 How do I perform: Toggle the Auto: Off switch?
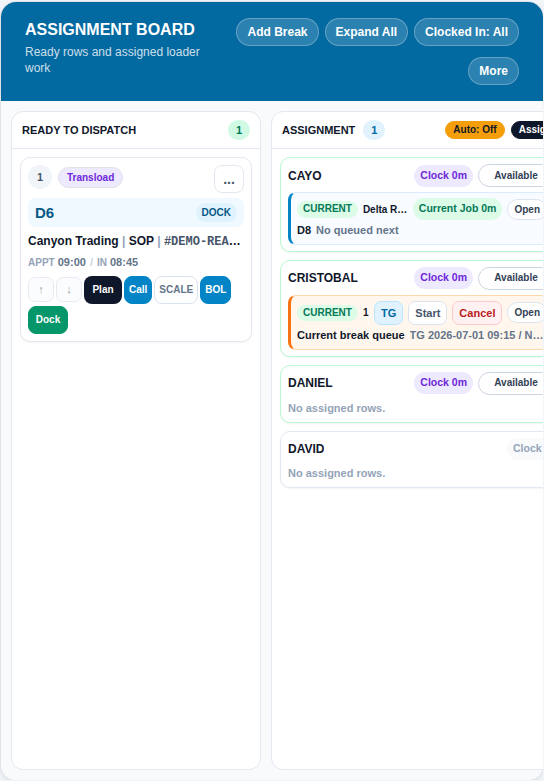point(475,130)
